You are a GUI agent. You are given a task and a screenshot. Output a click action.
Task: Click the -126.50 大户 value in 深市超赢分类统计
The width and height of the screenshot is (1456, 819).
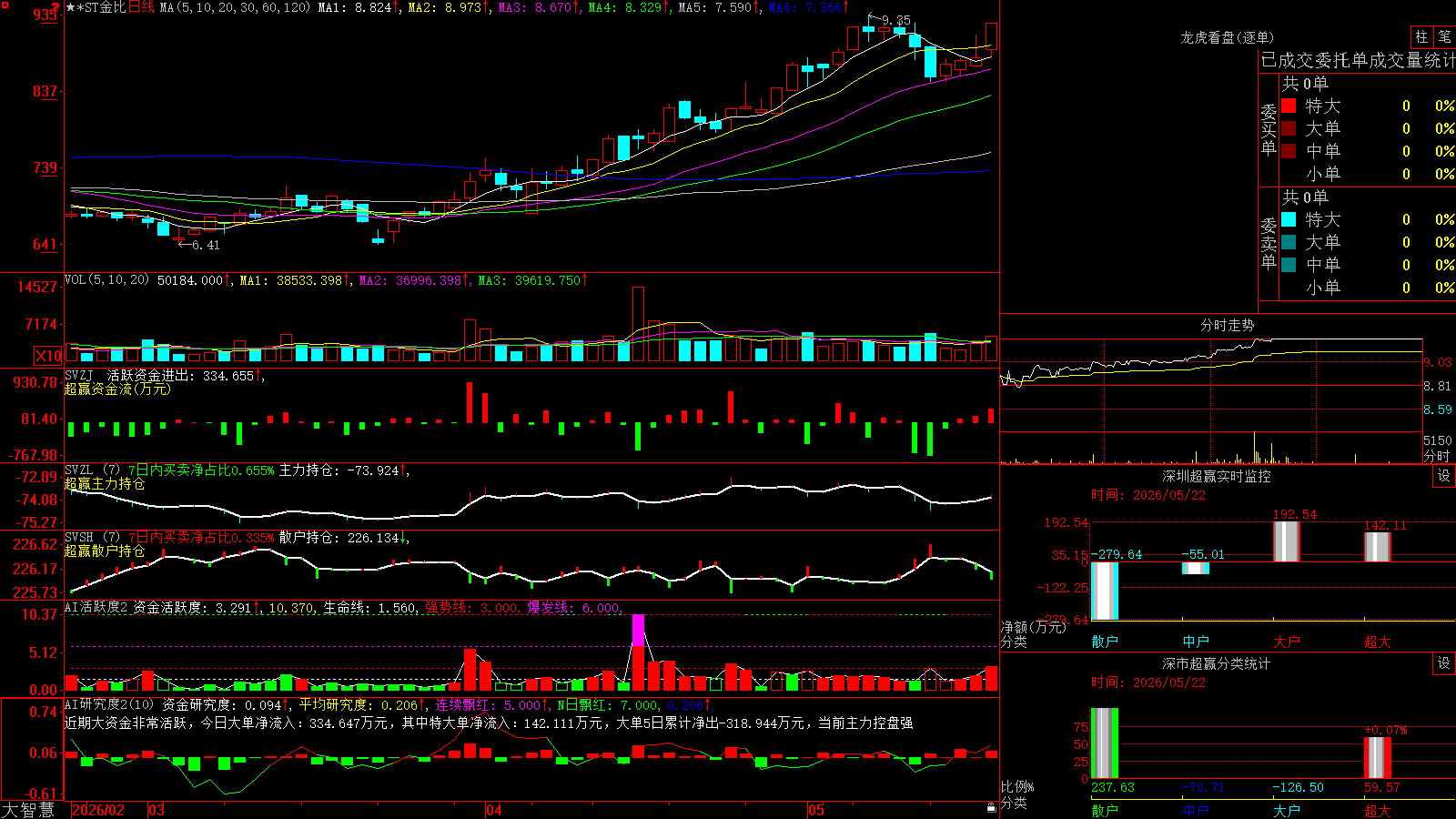click(1298, 787)
